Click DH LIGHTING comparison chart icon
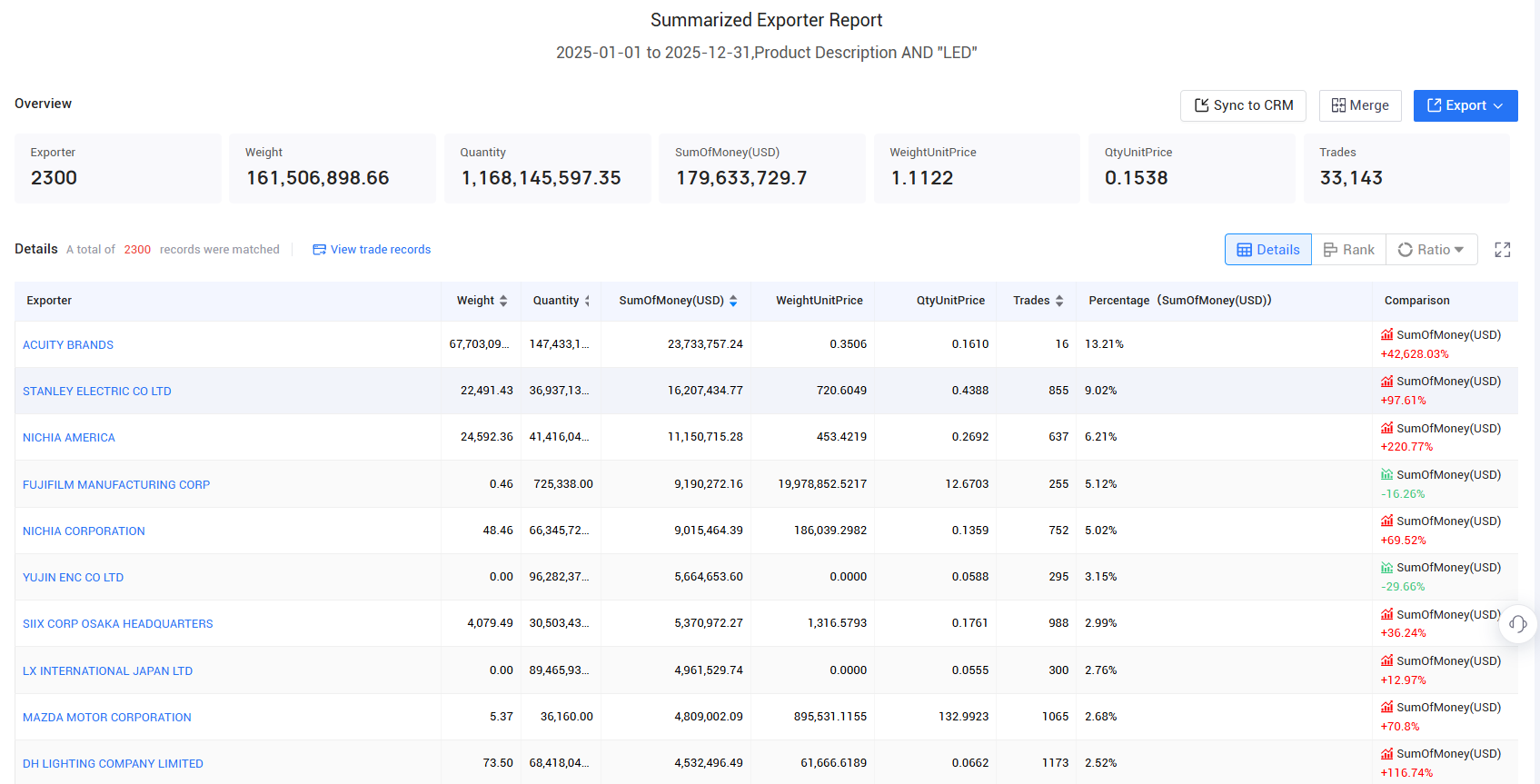 (x=1387, y=753)
